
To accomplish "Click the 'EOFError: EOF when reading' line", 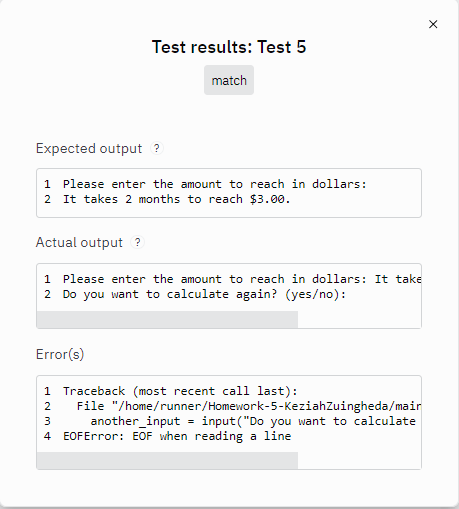I will tap(177, 436).
